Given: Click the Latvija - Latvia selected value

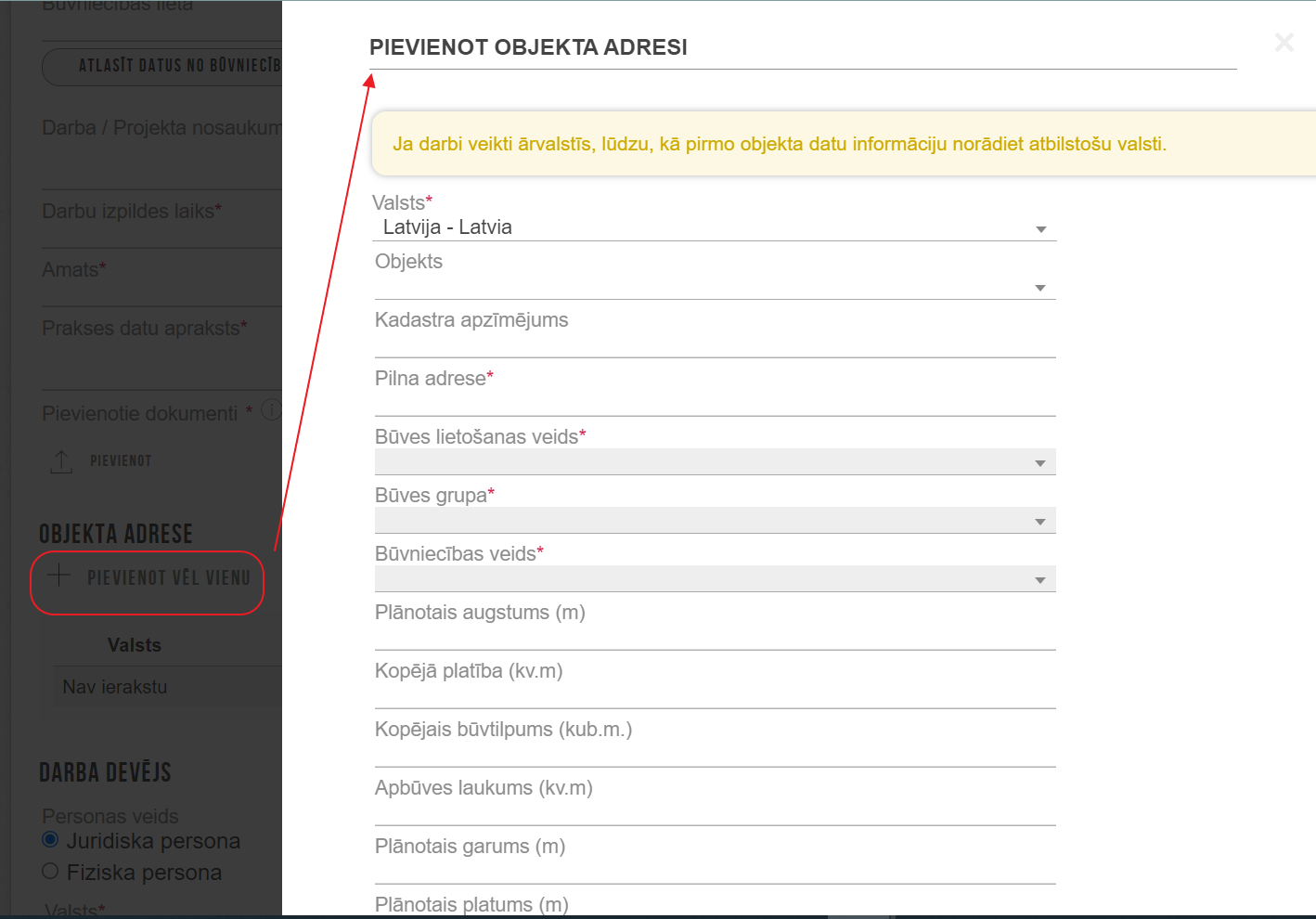Looking at the screenshot, I should tap(447, 227).
